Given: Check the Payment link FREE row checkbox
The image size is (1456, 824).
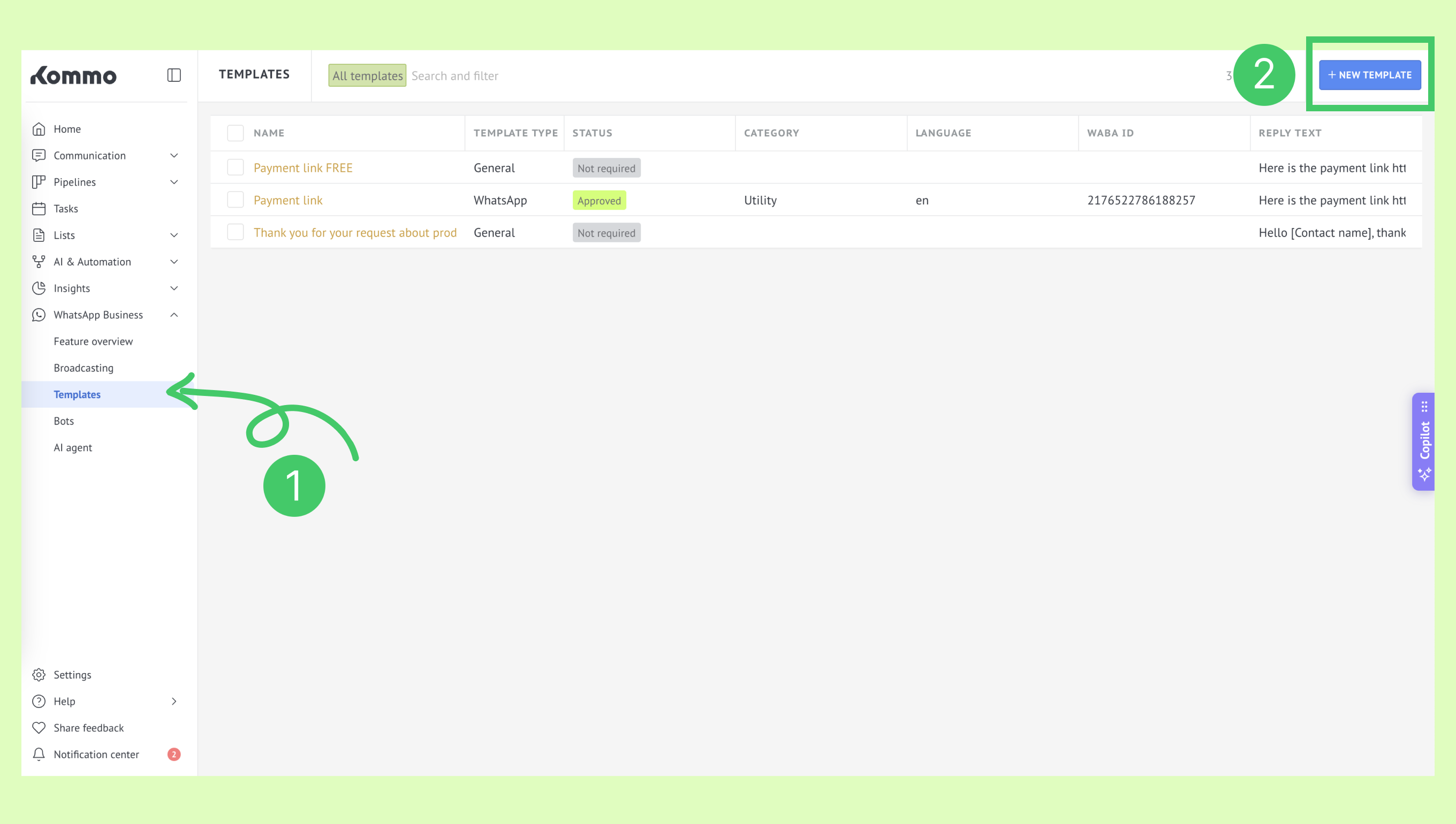Looking at the screenshot, I should (235, 167).
